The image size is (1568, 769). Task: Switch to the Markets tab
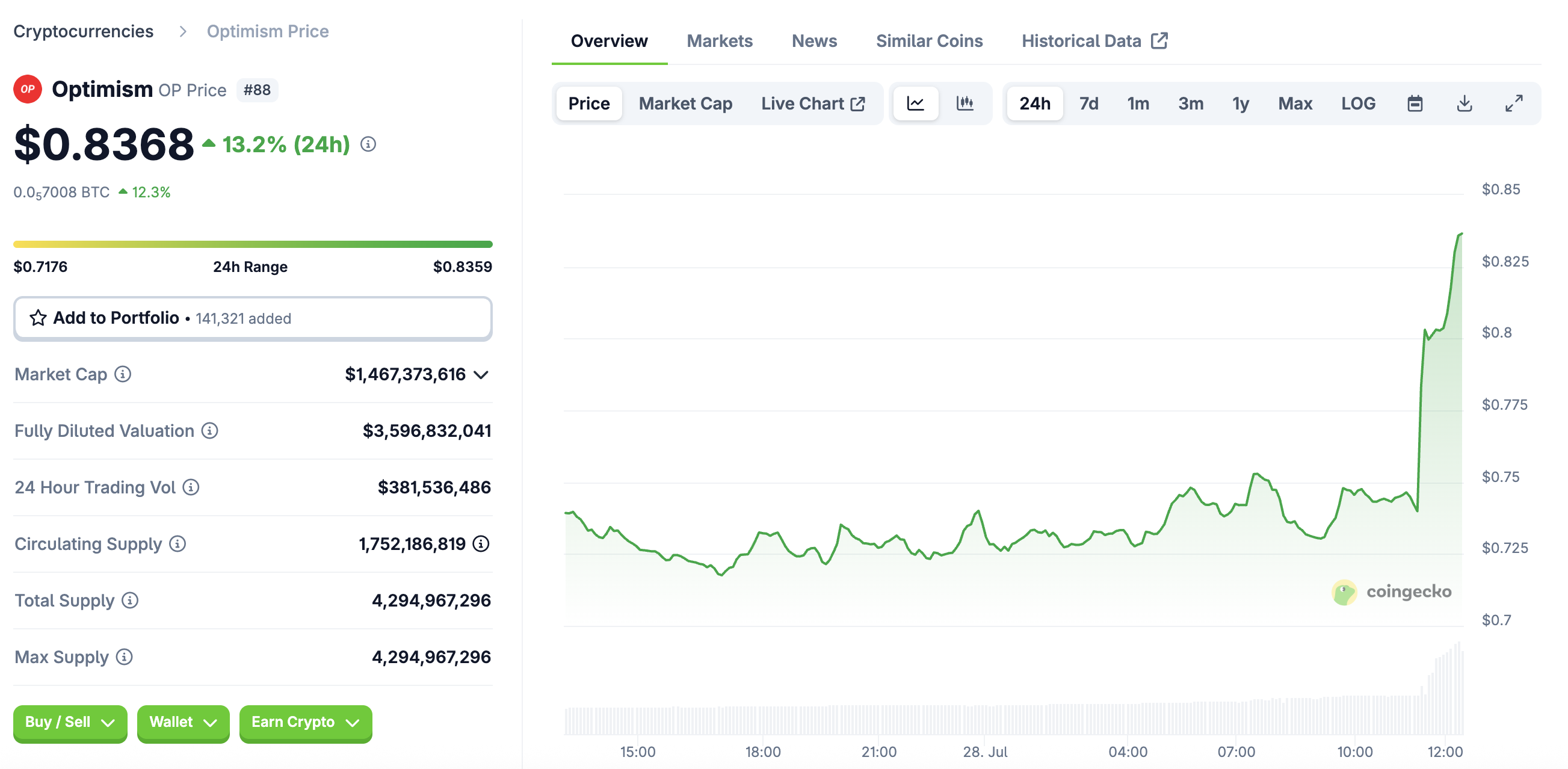pos(720,41)
